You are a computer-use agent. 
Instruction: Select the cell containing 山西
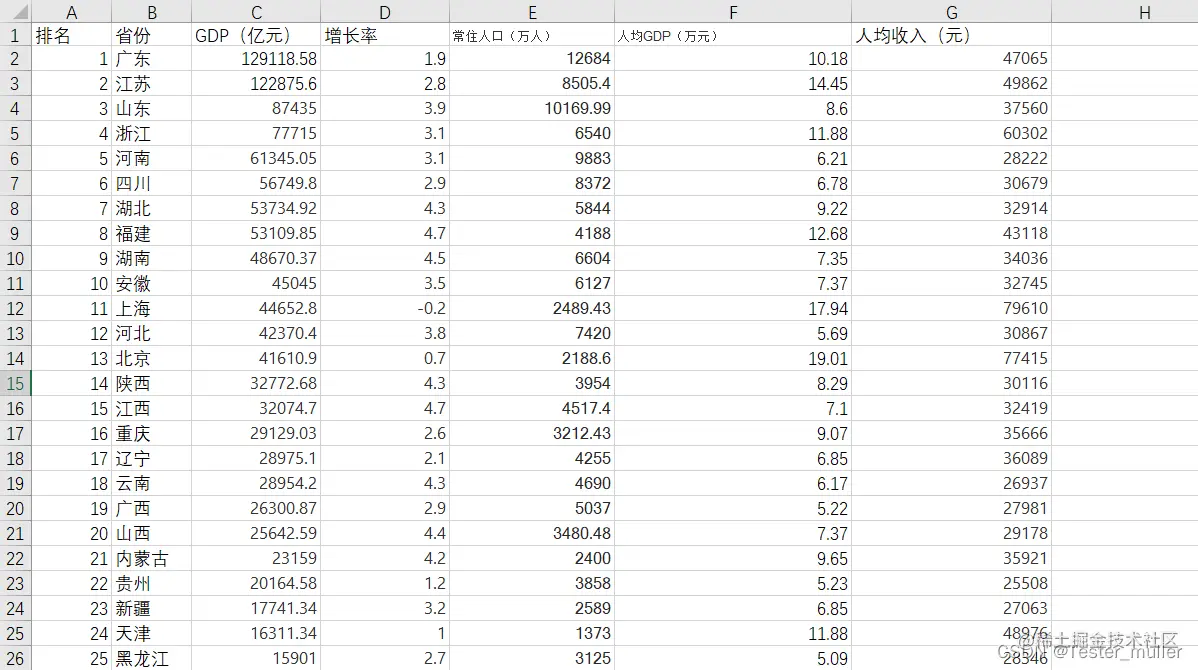tap(151, 533)
